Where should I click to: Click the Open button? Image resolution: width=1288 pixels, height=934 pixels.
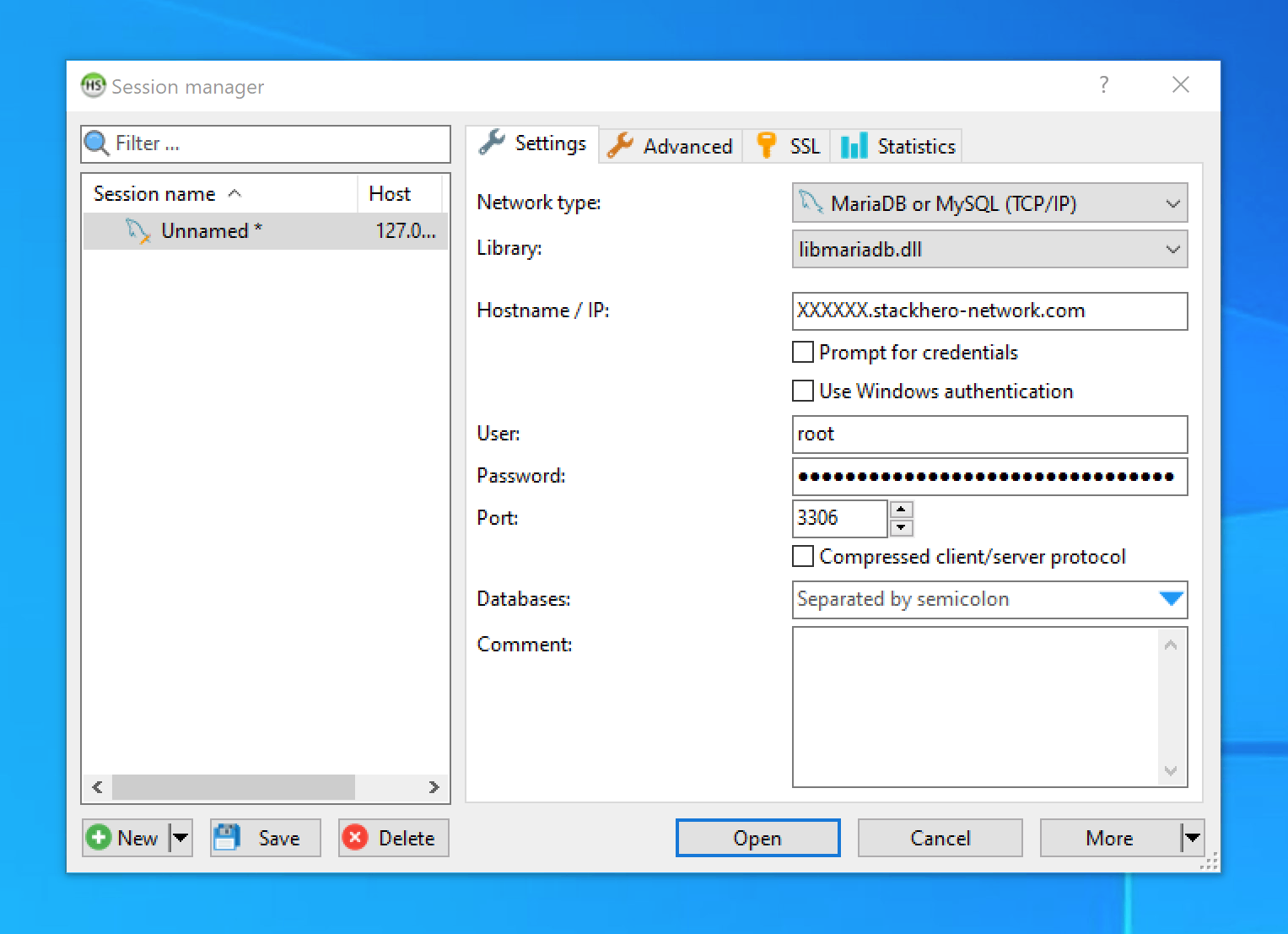point(757,837)
